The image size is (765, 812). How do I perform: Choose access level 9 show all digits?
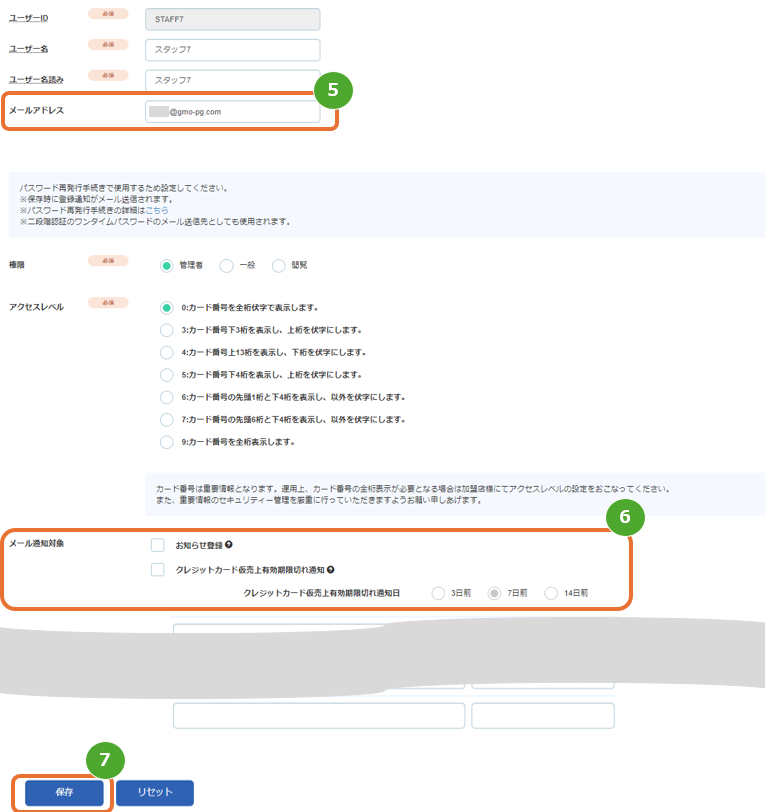166,442
